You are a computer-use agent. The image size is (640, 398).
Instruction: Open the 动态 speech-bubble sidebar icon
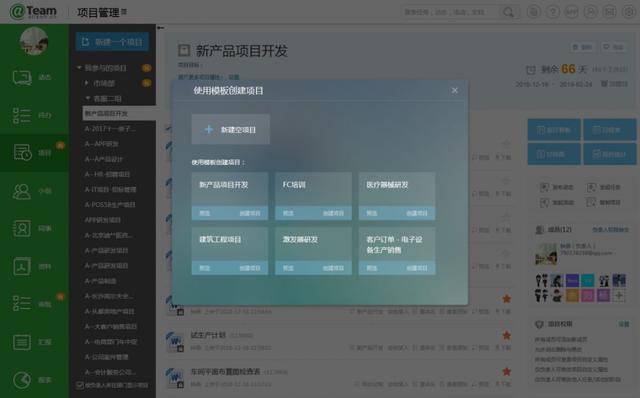click(x=22, y=77)
